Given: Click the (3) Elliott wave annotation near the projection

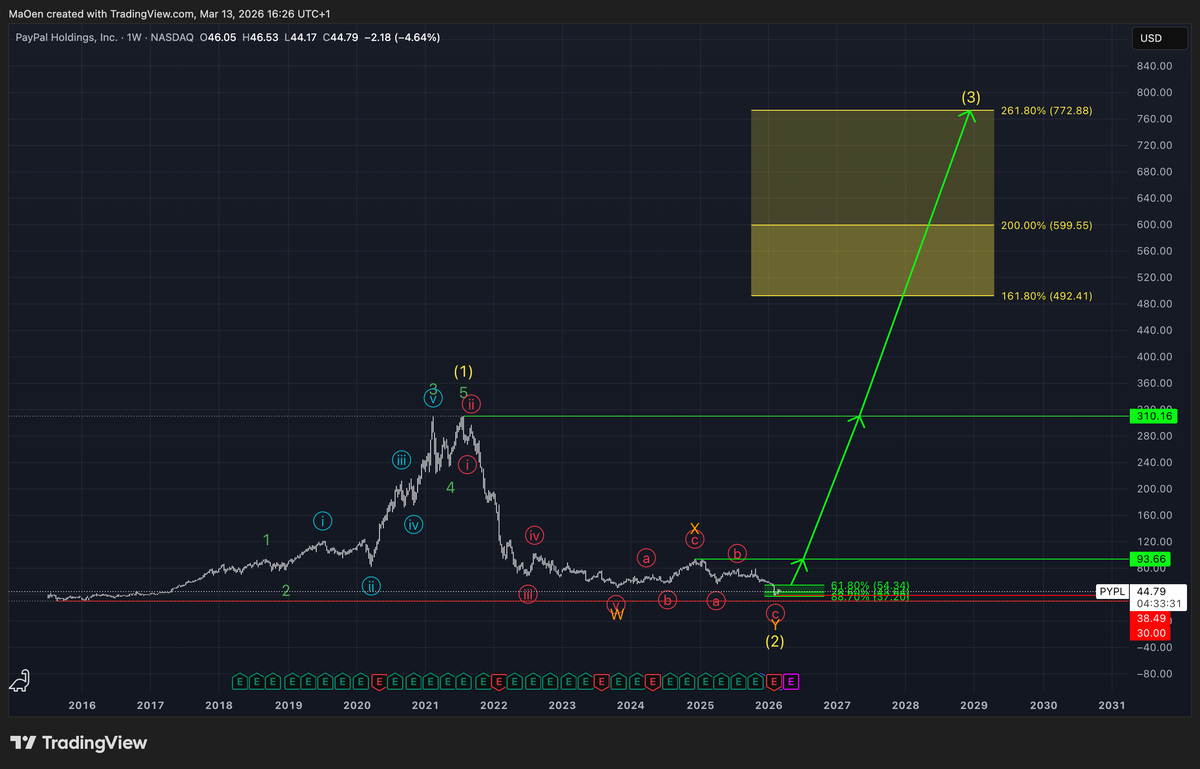Looking at the screenshot, I should coord(969,97).
